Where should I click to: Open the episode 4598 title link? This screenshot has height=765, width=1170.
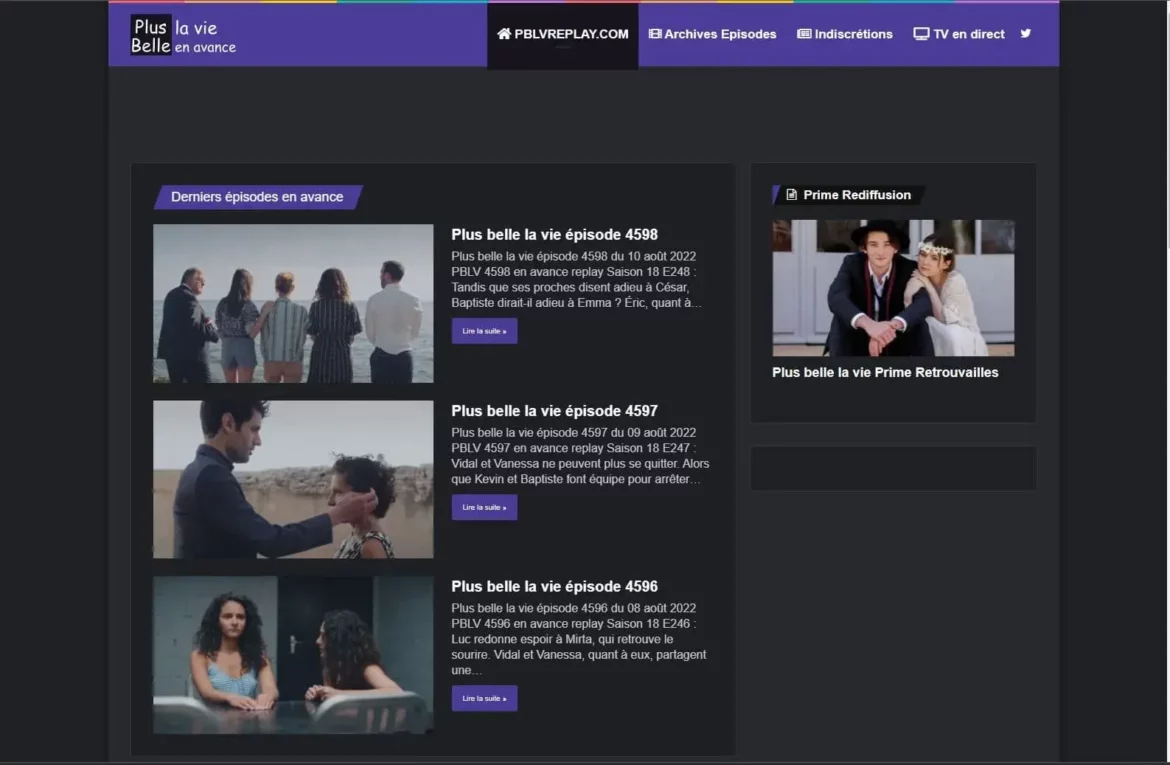click(554, 235)
